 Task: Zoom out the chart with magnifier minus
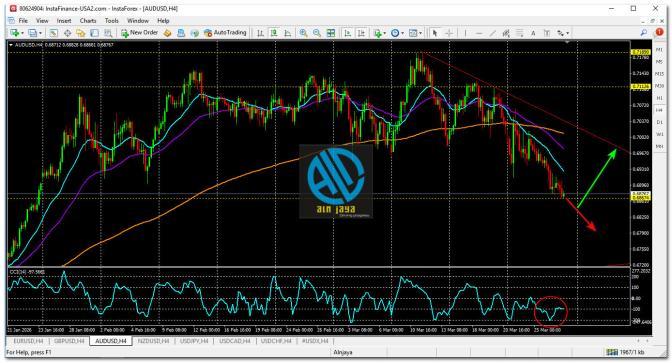click(x=317, y=33)
